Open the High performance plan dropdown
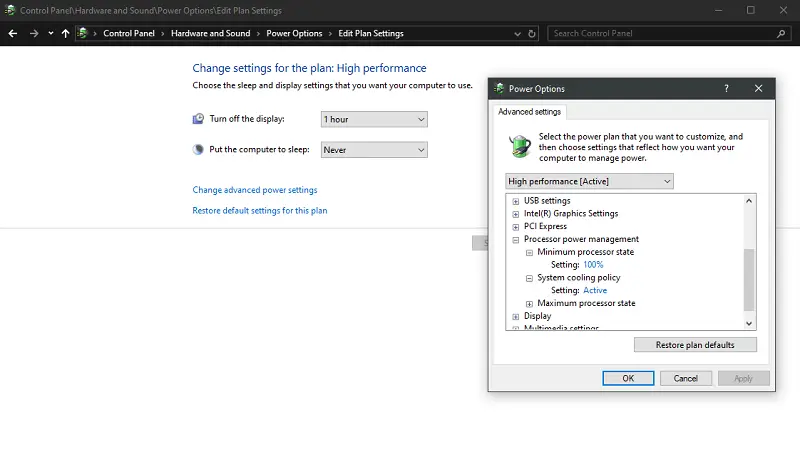Screen dimensions: 800x449 click(x=589, y=181)
